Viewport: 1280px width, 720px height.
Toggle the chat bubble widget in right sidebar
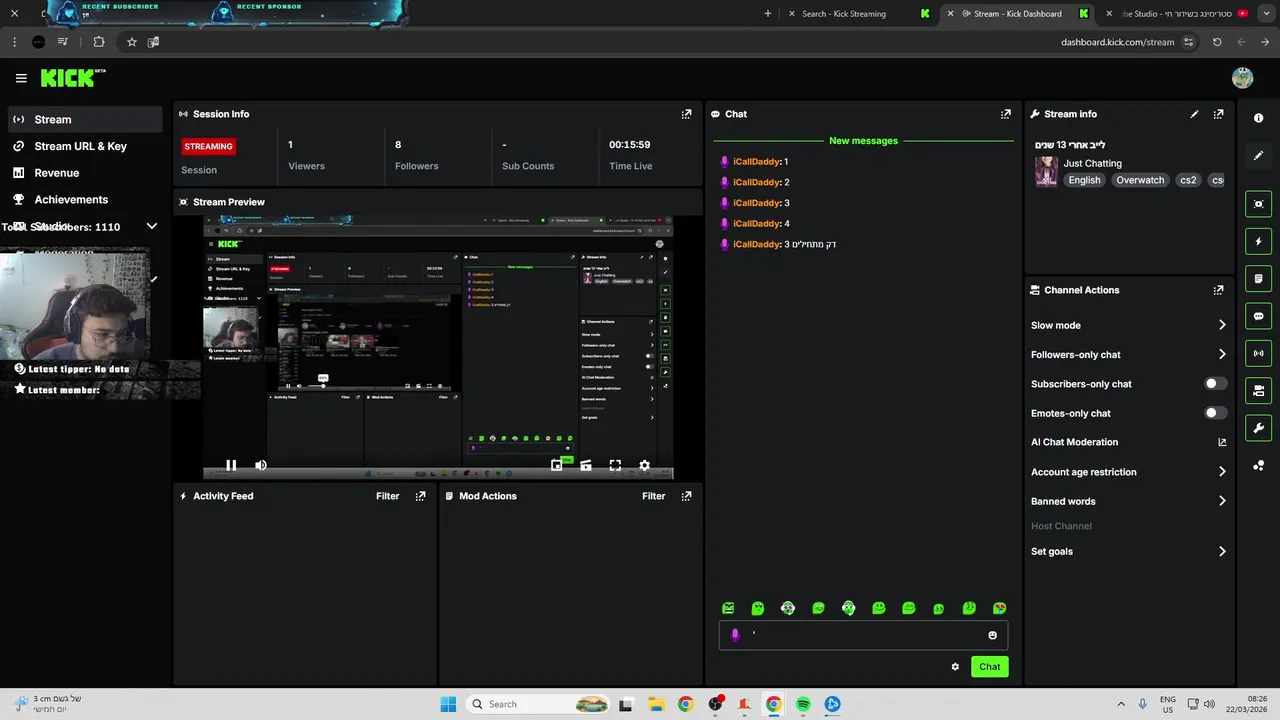pyautogui.click(x=1258, y=316)
